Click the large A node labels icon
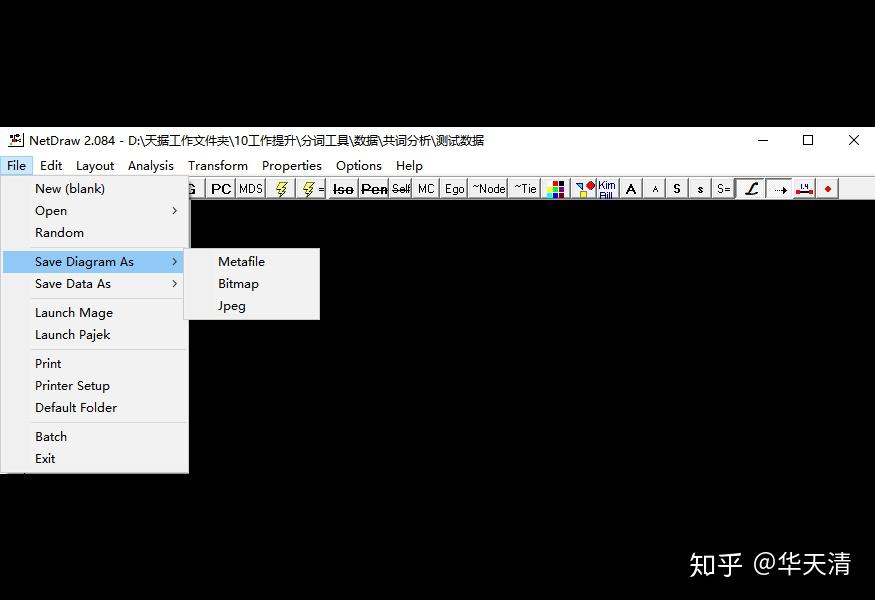 (x=630, y=188)
